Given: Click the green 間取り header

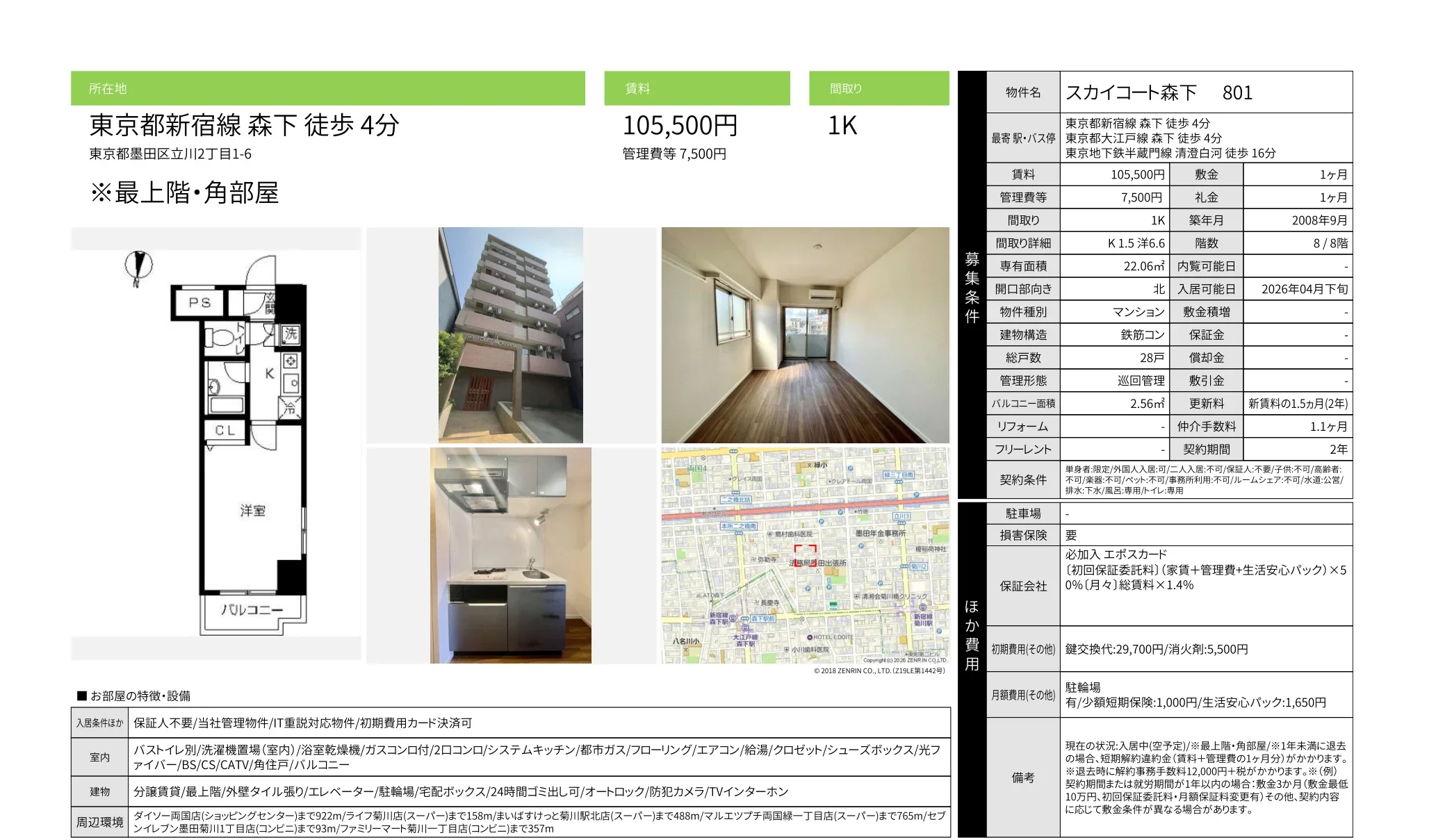Looking at the screenshot, I should (879, 88).
